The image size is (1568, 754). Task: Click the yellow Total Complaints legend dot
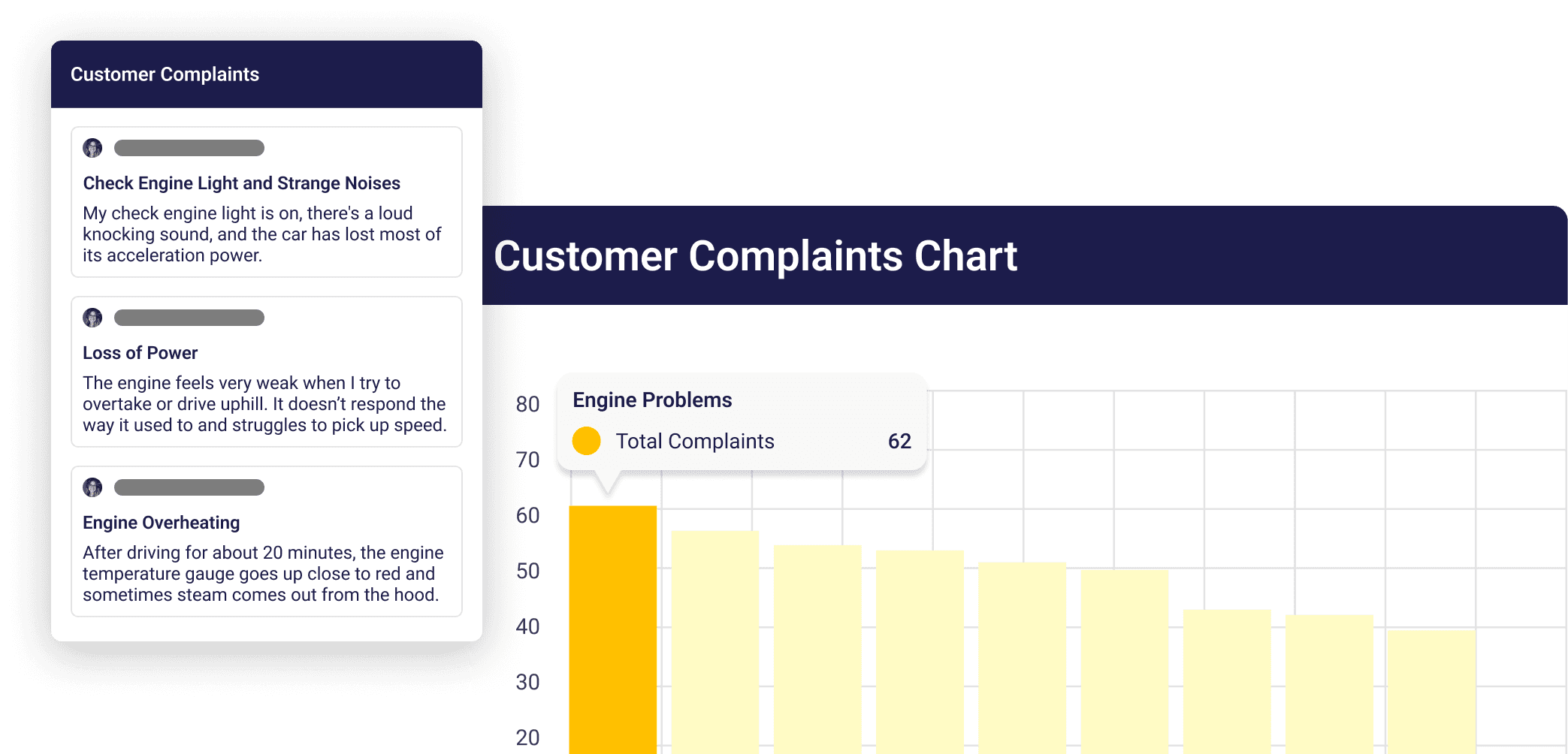586,441
